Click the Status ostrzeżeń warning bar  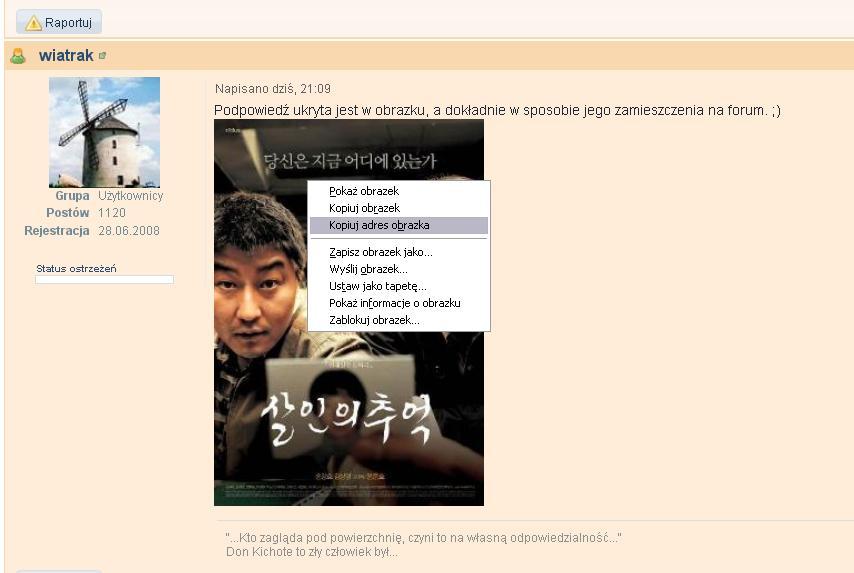point(105,279)
